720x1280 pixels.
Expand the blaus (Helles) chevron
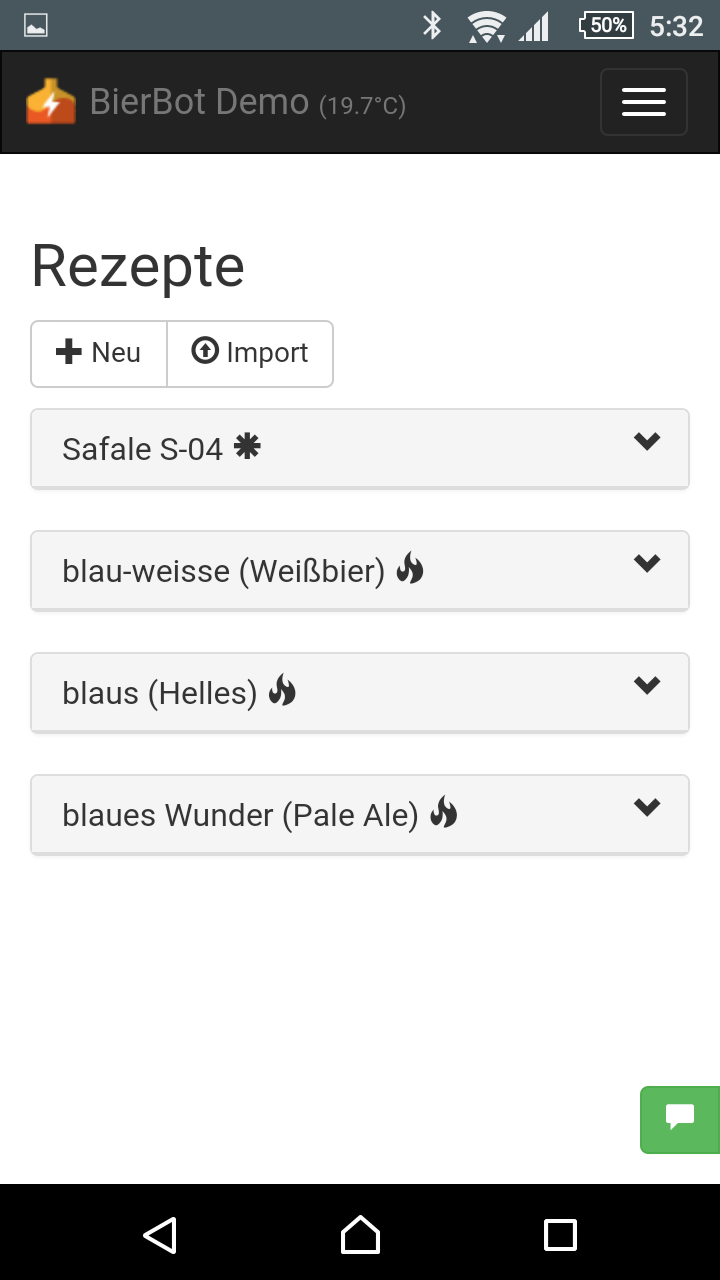pos(647,685)
